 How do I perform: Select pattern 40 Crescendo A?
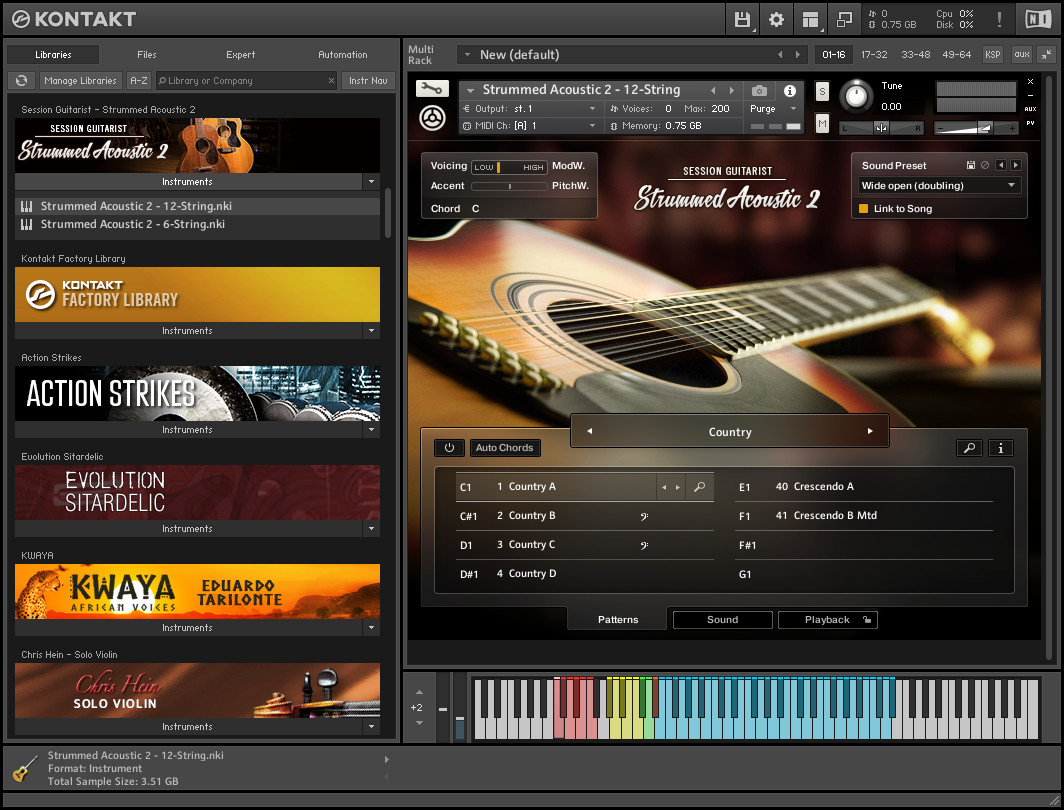pyautogui.click(x=863, y=486)
